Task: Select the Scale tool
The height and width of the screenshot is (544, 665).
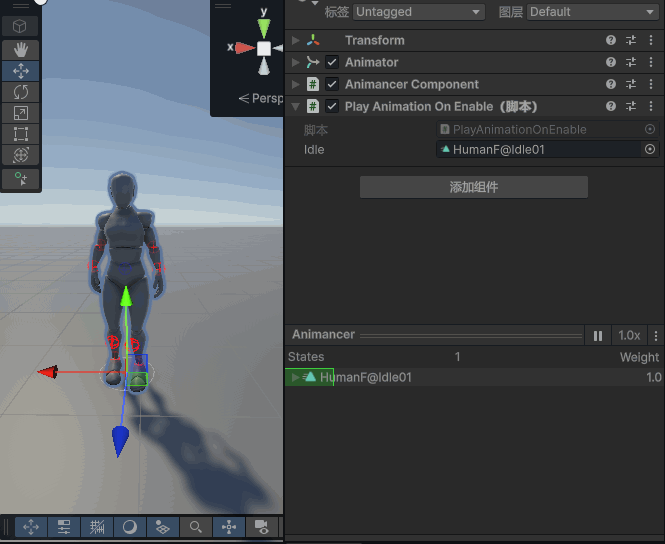Action: [20, 113]
